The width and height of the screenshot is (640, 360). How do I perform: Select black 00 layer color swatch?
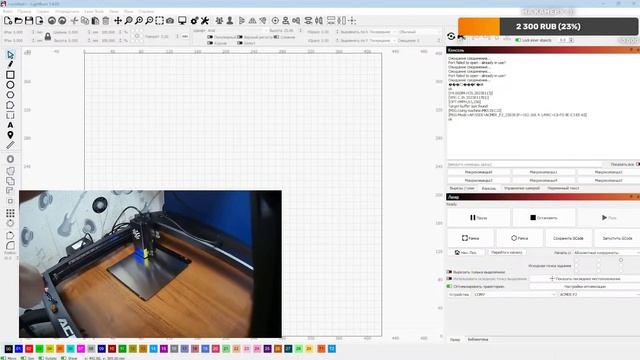pos(8,349)
